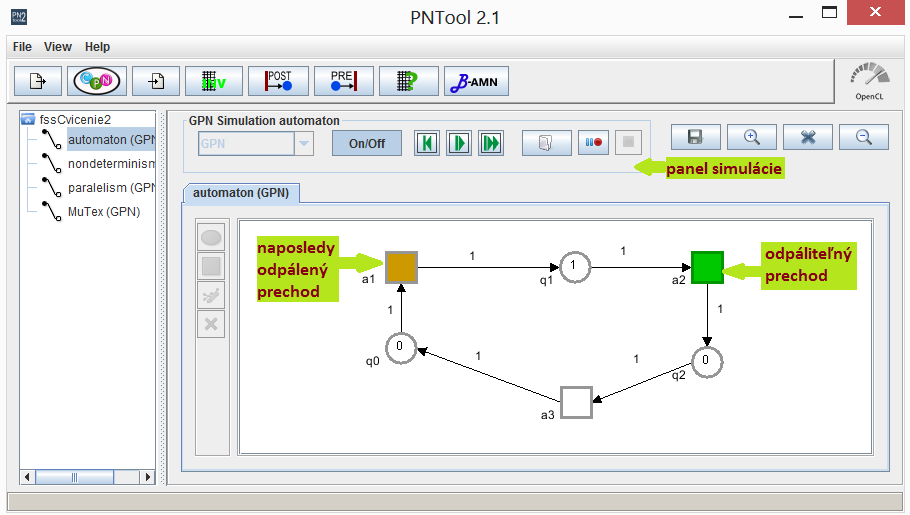Screen dimensions: 910x515
Task: Zoom out with the magnifier minus icon
Action: (x=864, y=138)
